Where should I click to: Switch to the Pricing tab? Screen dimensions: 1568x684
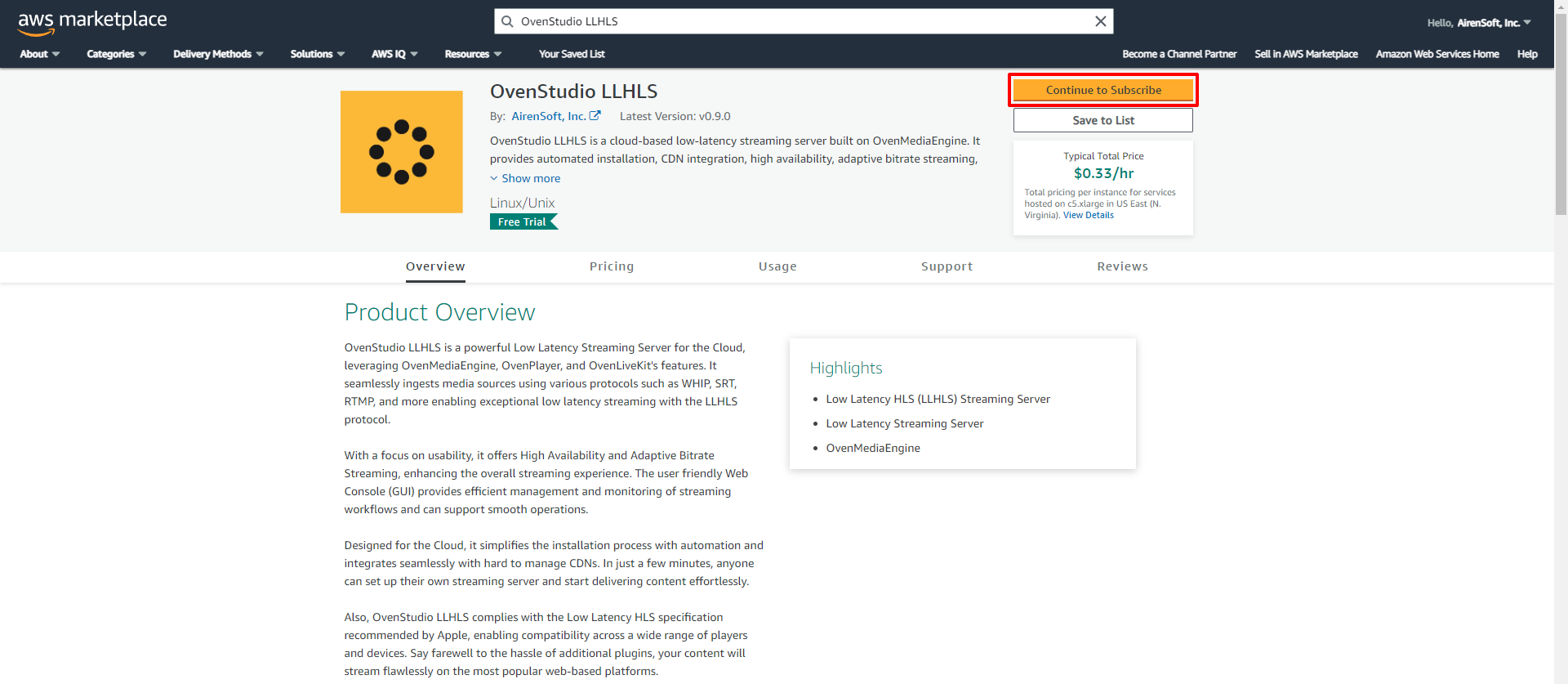612,266
